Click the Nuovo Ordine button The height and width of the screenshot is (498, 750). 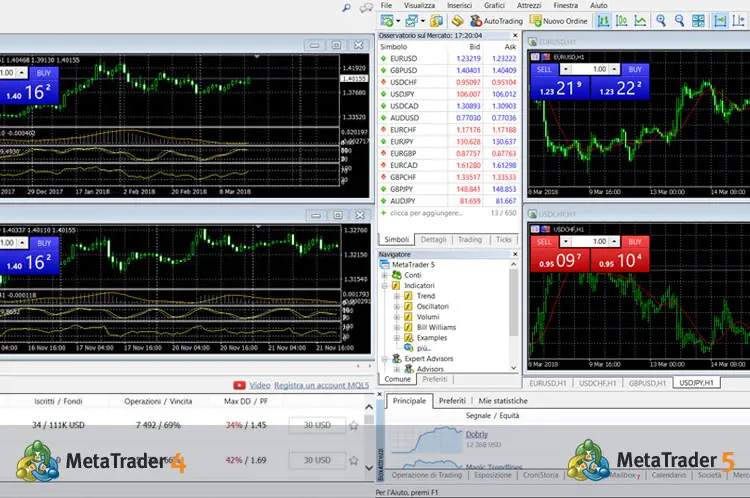(559, 21)
